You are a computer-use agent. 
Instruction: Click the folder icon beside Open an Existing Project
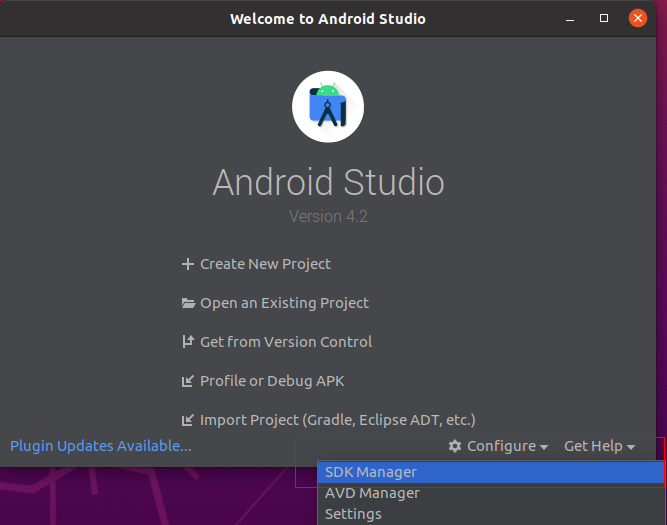pos(188,303)
